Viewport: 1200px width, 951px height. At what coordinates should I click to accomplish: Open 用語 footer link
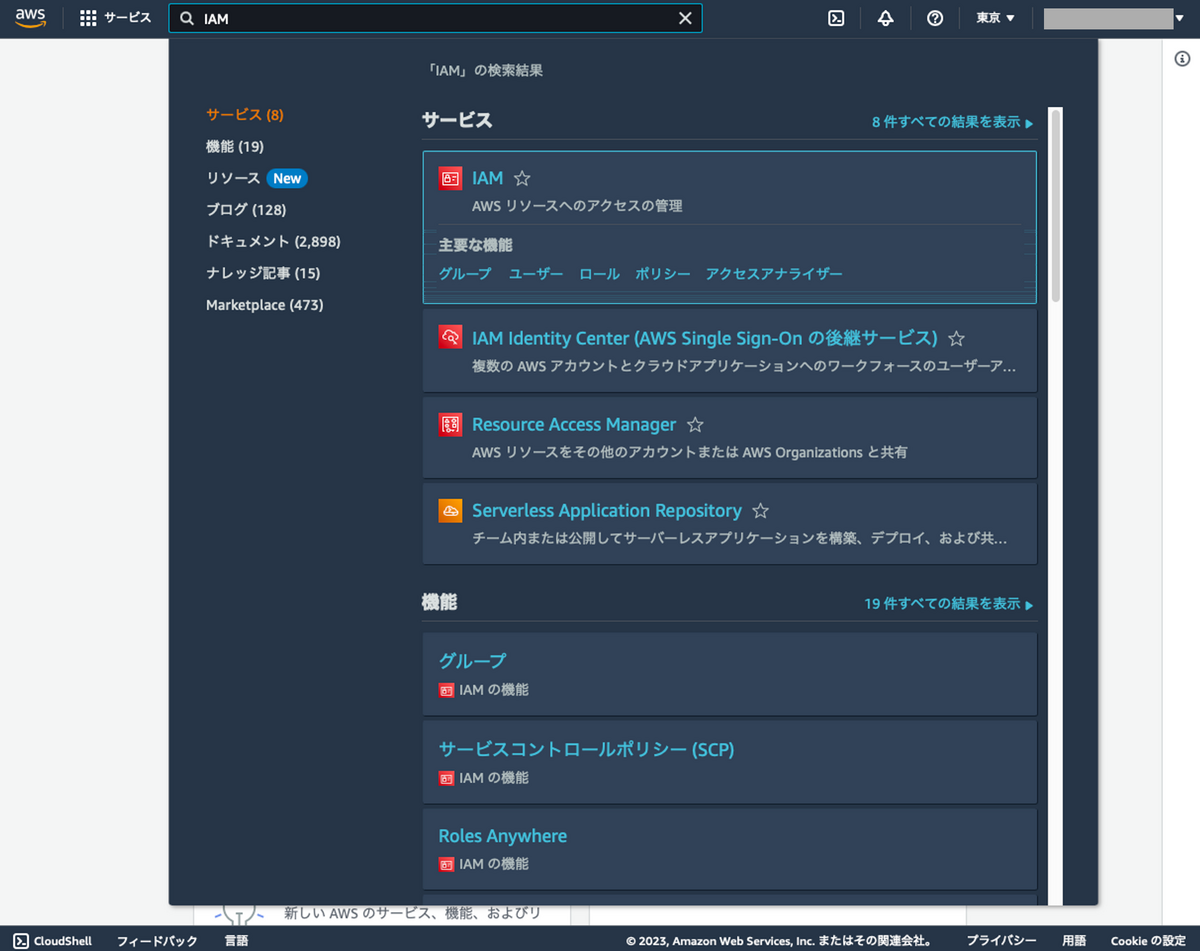(x=1074, y=941)
